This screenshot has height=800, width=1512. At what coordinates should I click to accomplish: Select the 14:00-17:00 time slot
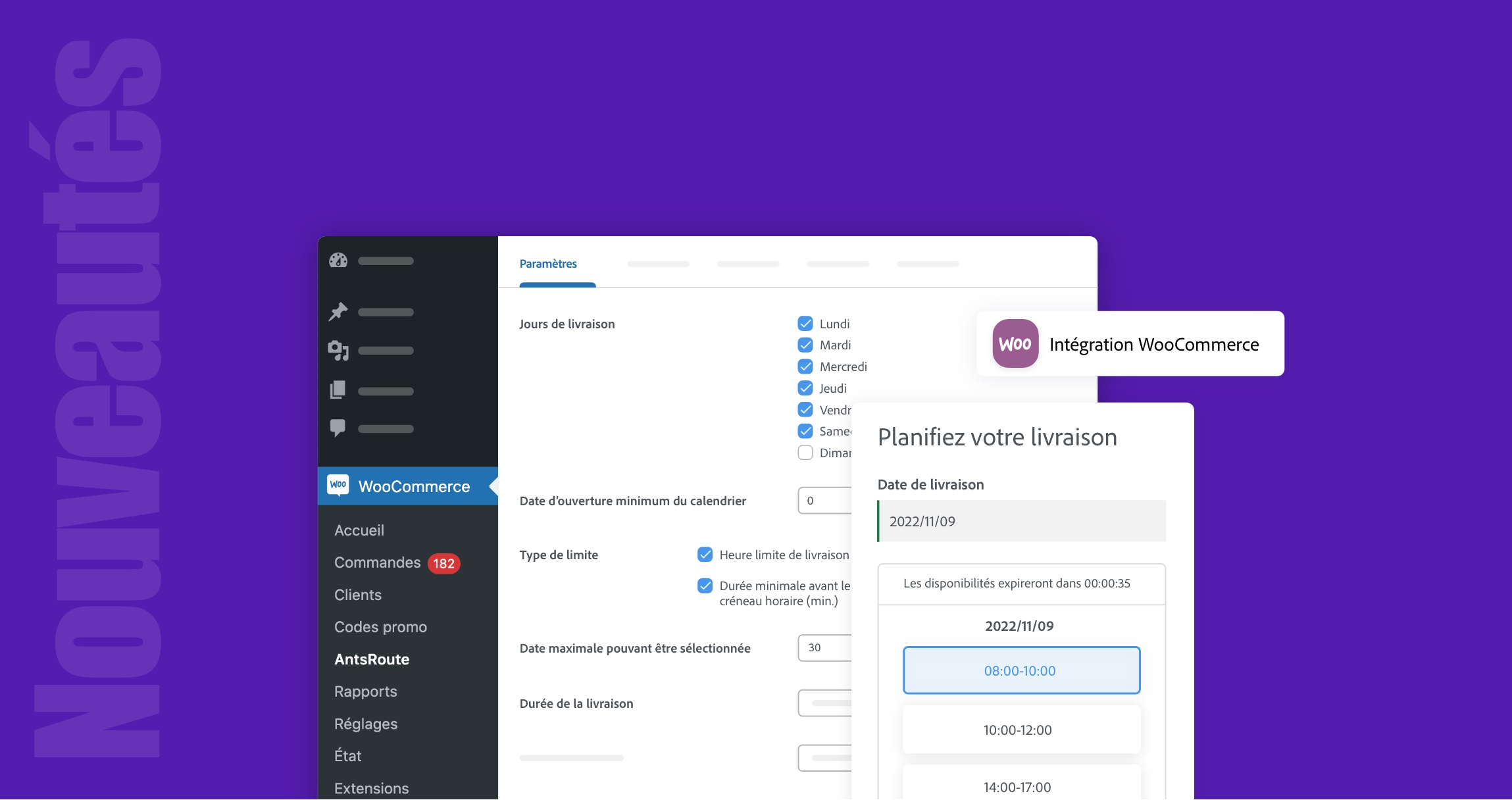point(1021,783)
